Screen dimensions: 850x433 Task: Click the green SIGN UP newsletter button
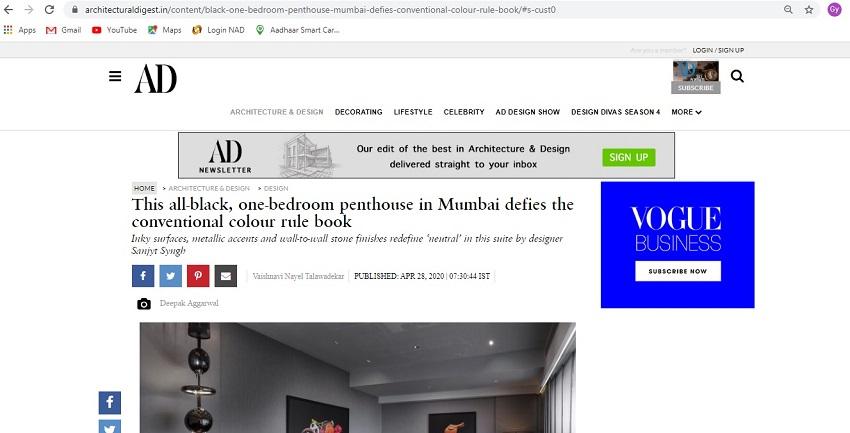[629, 157]
